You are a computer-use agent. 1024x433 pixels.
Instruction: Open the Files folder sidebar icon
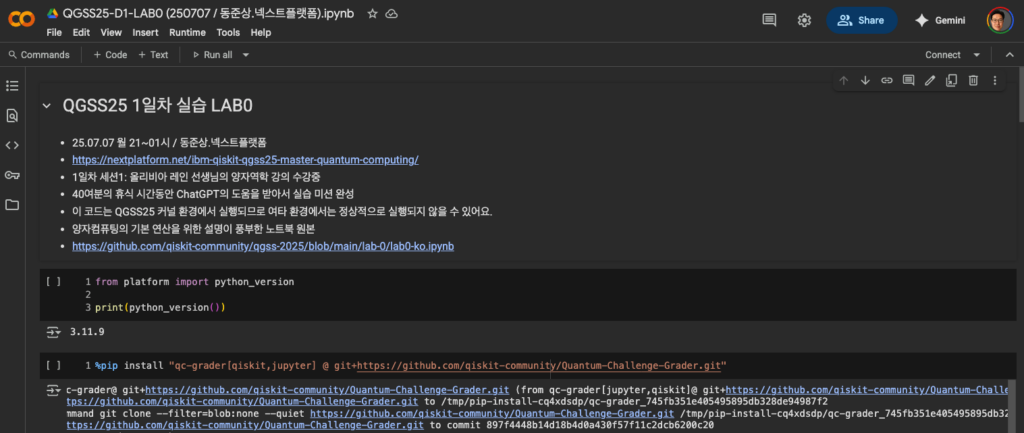click(x=12, y=205)
